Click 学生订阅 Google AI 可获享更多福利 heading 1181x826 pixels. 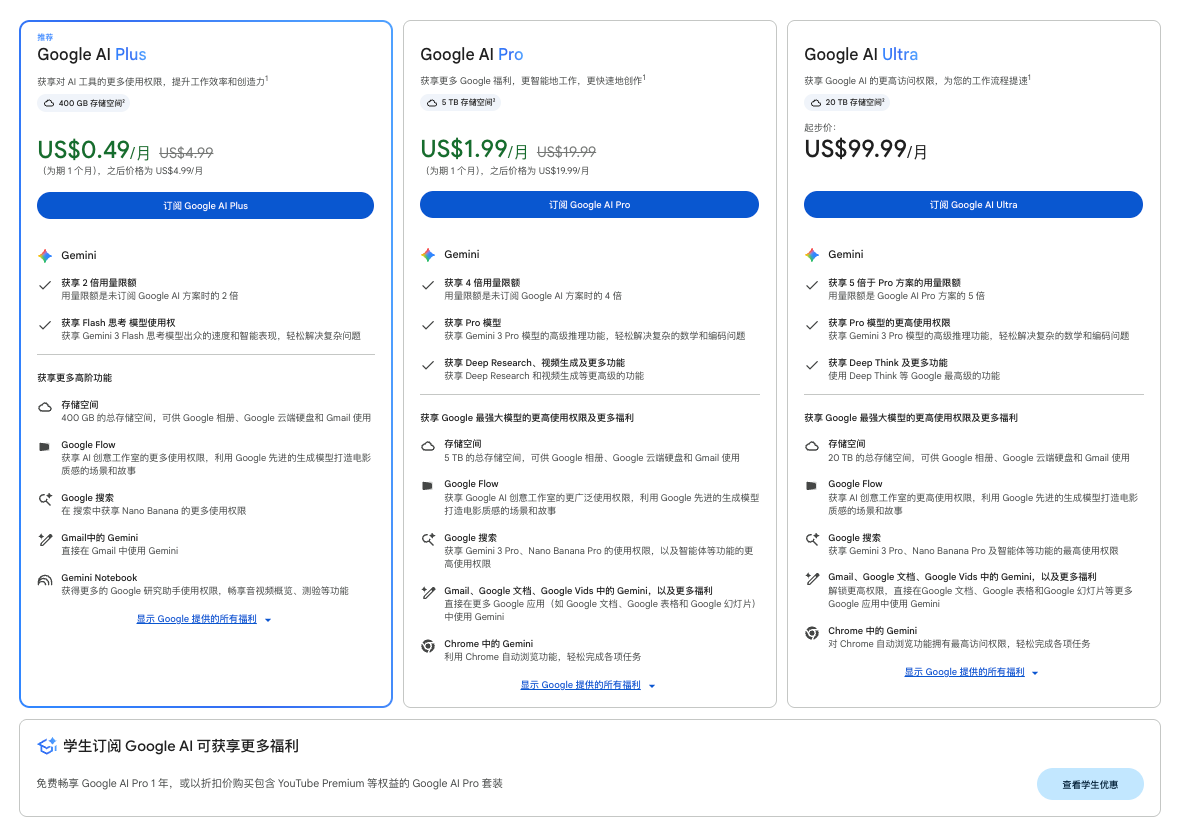(181, 746)
